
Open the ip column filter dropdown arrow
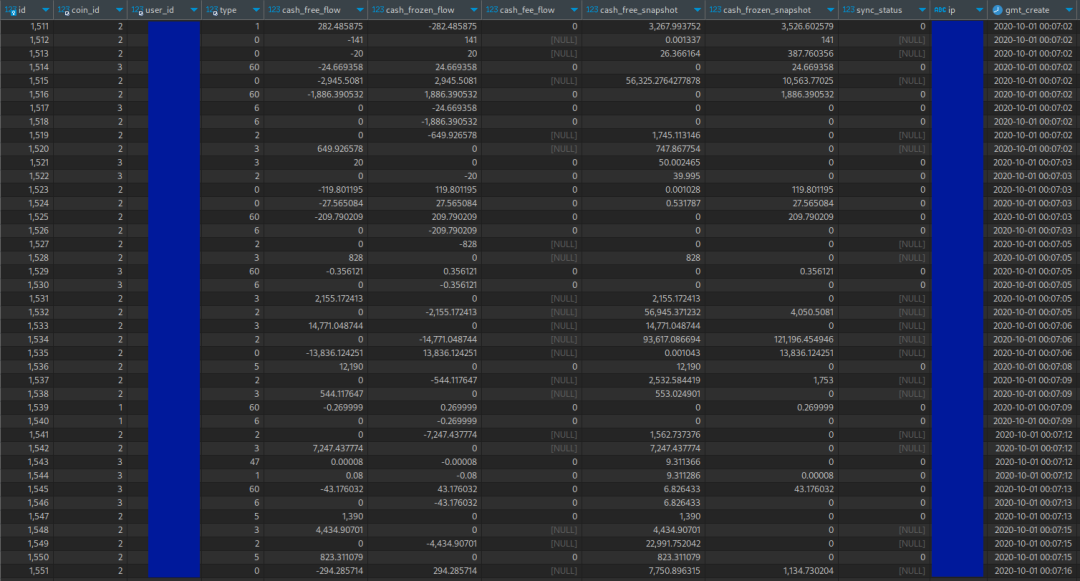(x=979, y=10)
